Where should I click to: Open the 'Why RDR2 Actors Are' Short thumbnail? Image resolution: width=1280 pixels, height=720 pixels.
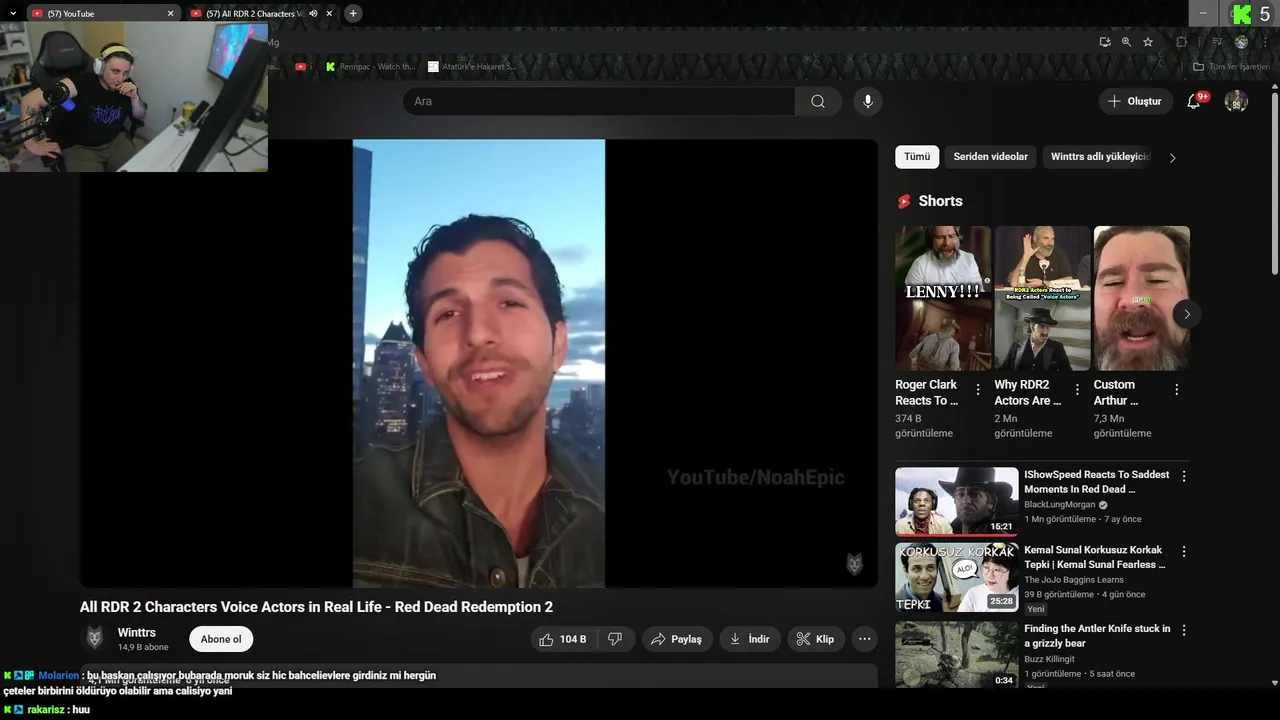click(1042, 298)
